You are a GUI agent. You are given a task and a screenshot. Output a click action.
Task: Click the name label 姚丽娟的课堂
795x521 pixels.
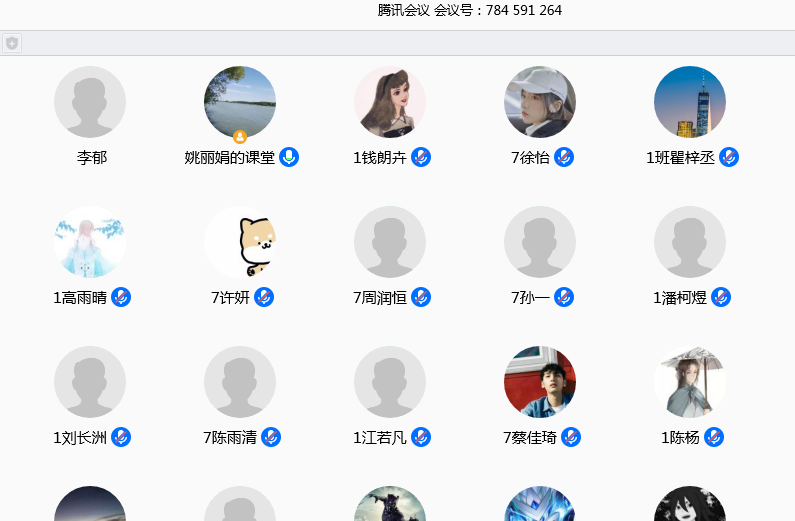click(x=230, y=158)
